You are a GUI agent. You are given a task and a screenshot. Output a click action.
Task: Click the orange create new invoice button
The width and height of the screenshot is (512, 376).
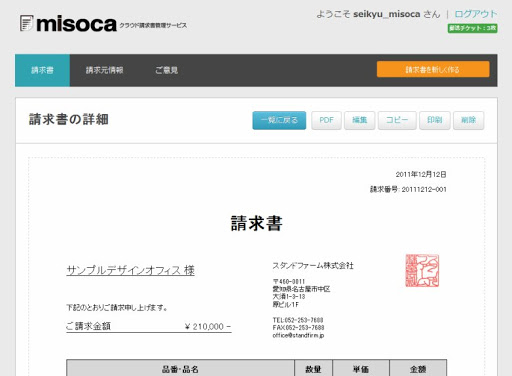(x=433, y=69)
